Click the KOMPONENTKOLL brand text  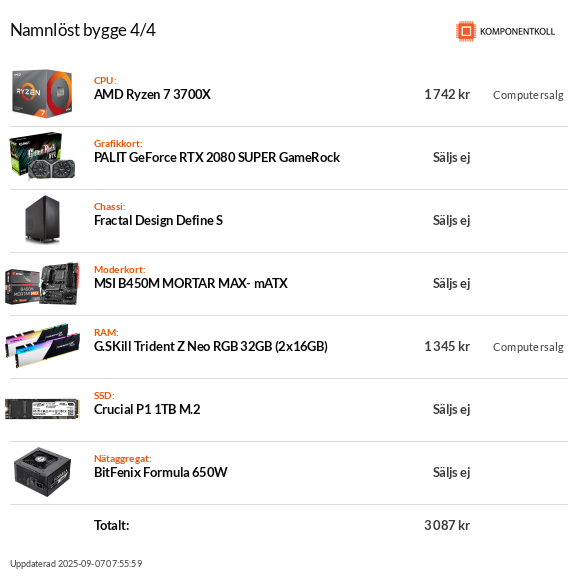tap(517, 32)
